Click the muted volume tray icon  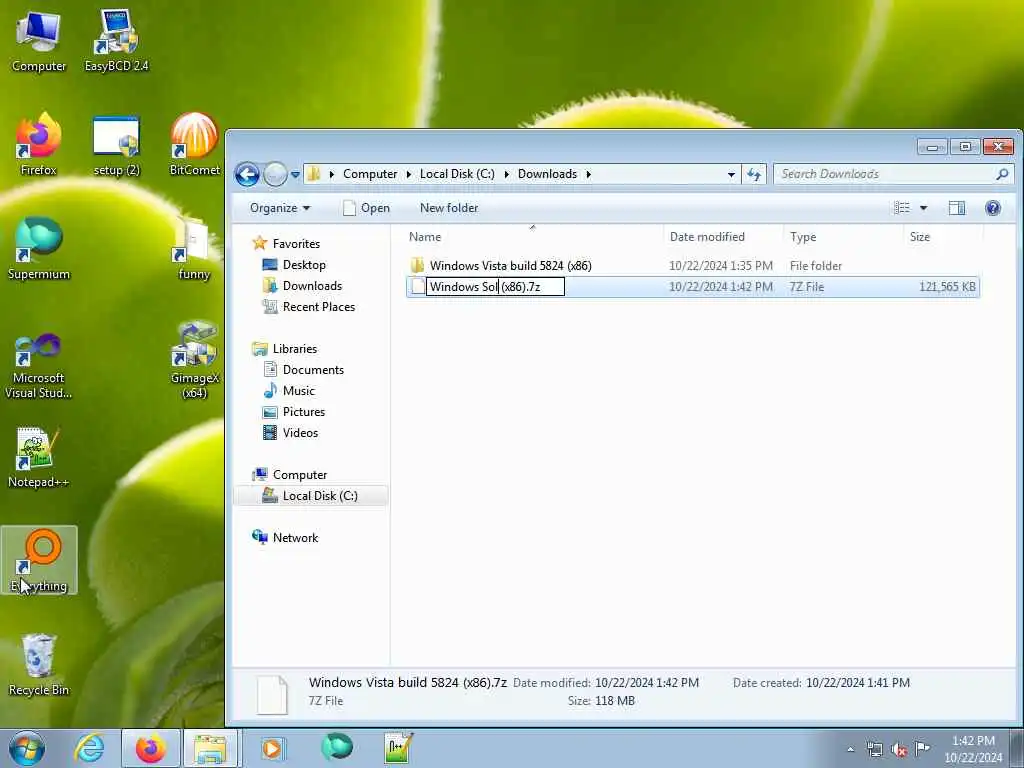(x=899, y=750)
